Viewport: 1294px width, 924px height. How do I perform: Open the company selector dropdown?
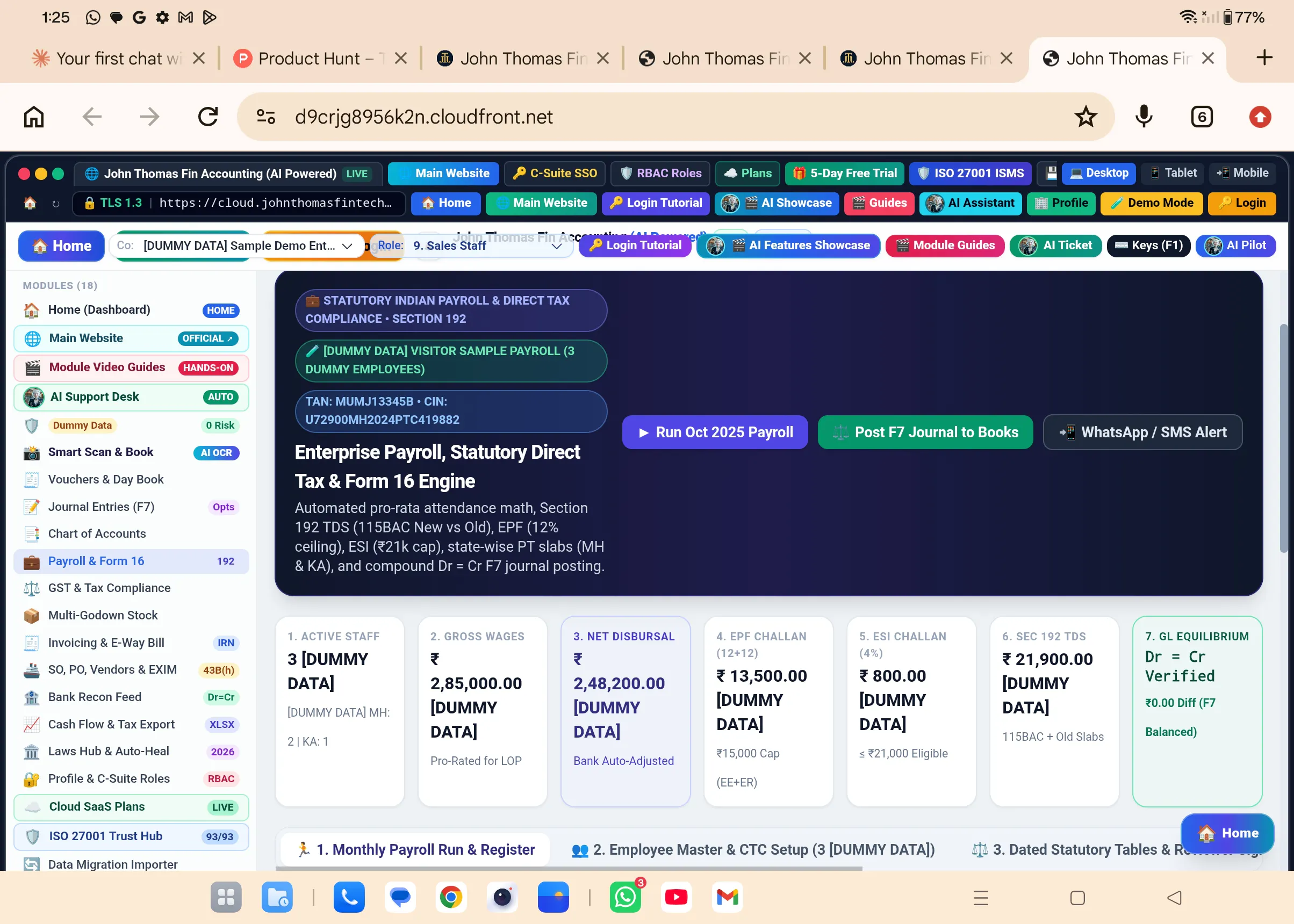tap(236, 246)
